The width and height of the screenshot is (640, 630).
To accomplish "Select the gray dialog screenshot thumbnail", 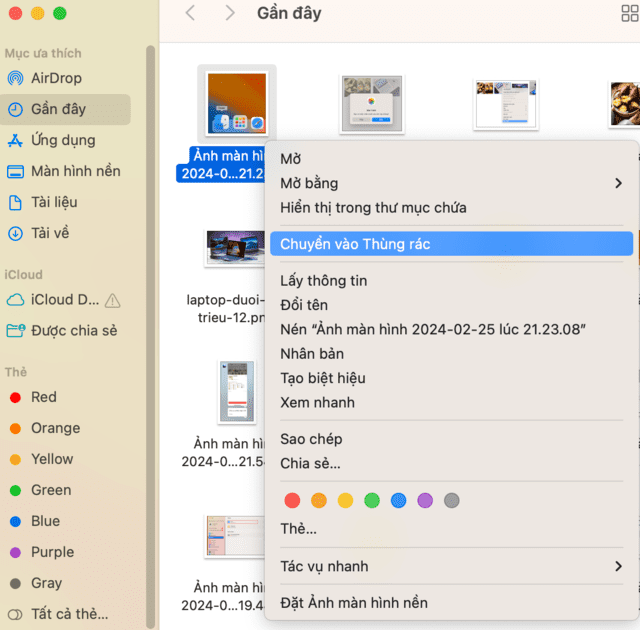I will coord(372,104).
